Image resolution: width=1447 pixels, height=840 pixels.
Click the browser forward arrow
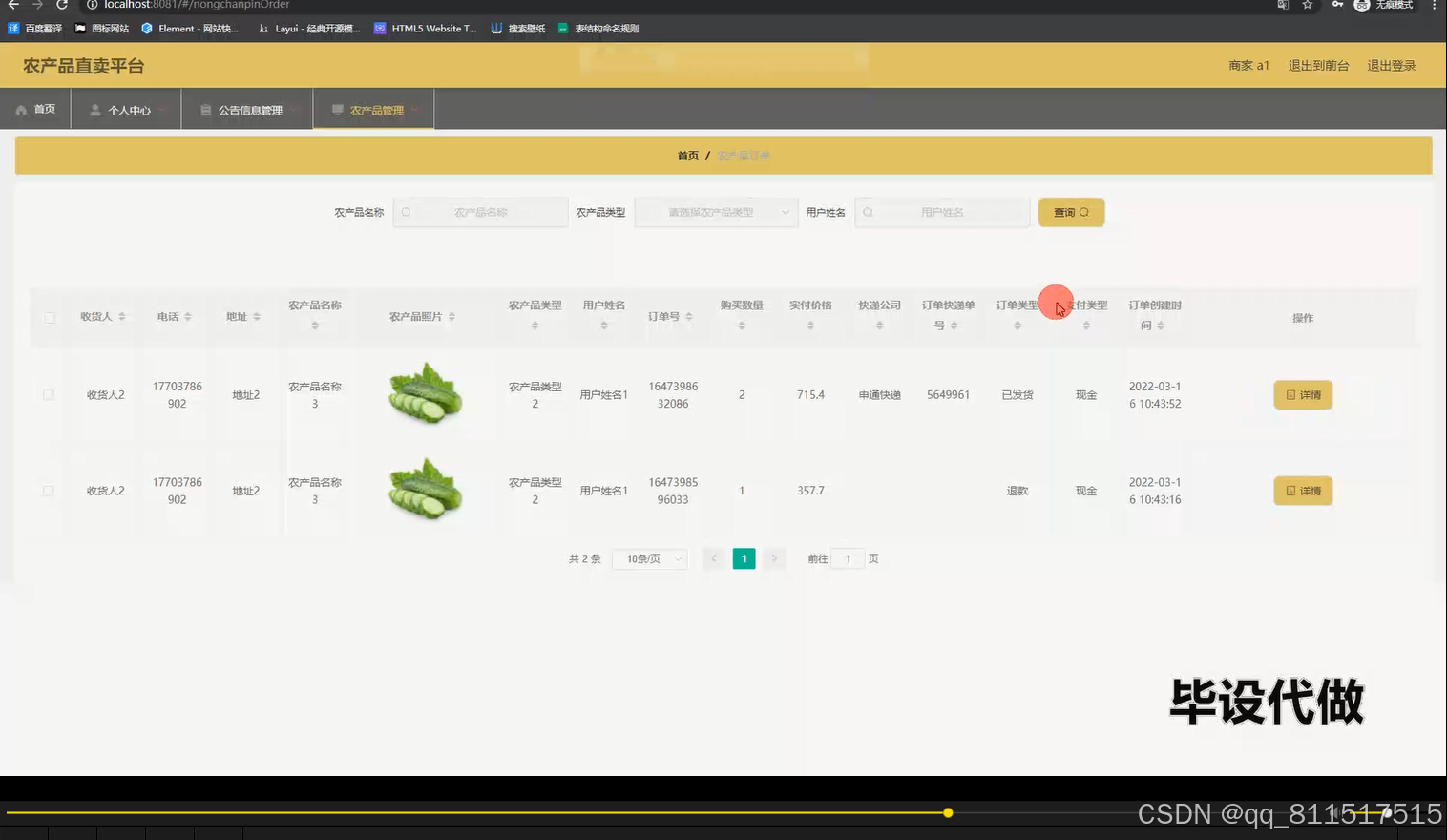37,5
